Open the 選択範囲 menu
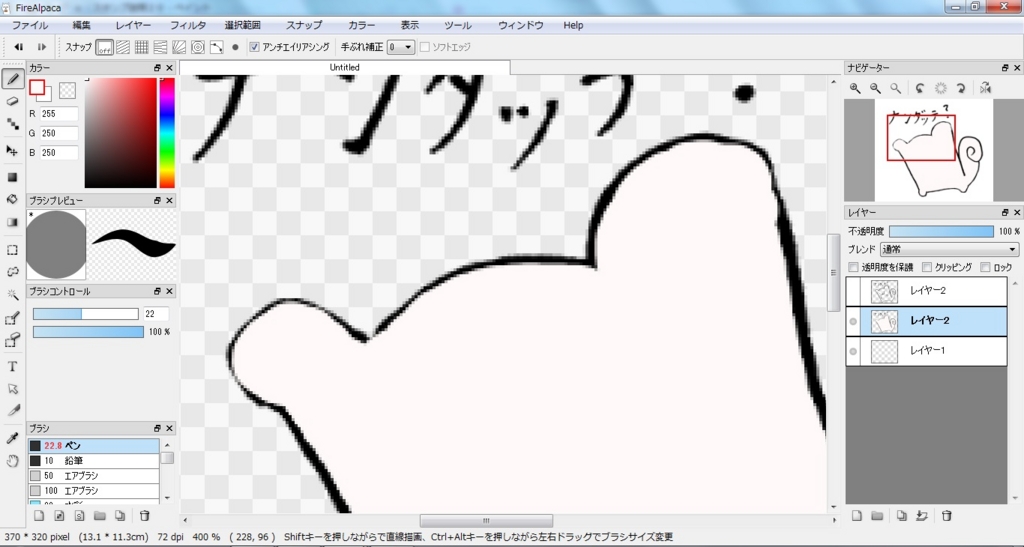1024x547 pixels. [243, 25]
